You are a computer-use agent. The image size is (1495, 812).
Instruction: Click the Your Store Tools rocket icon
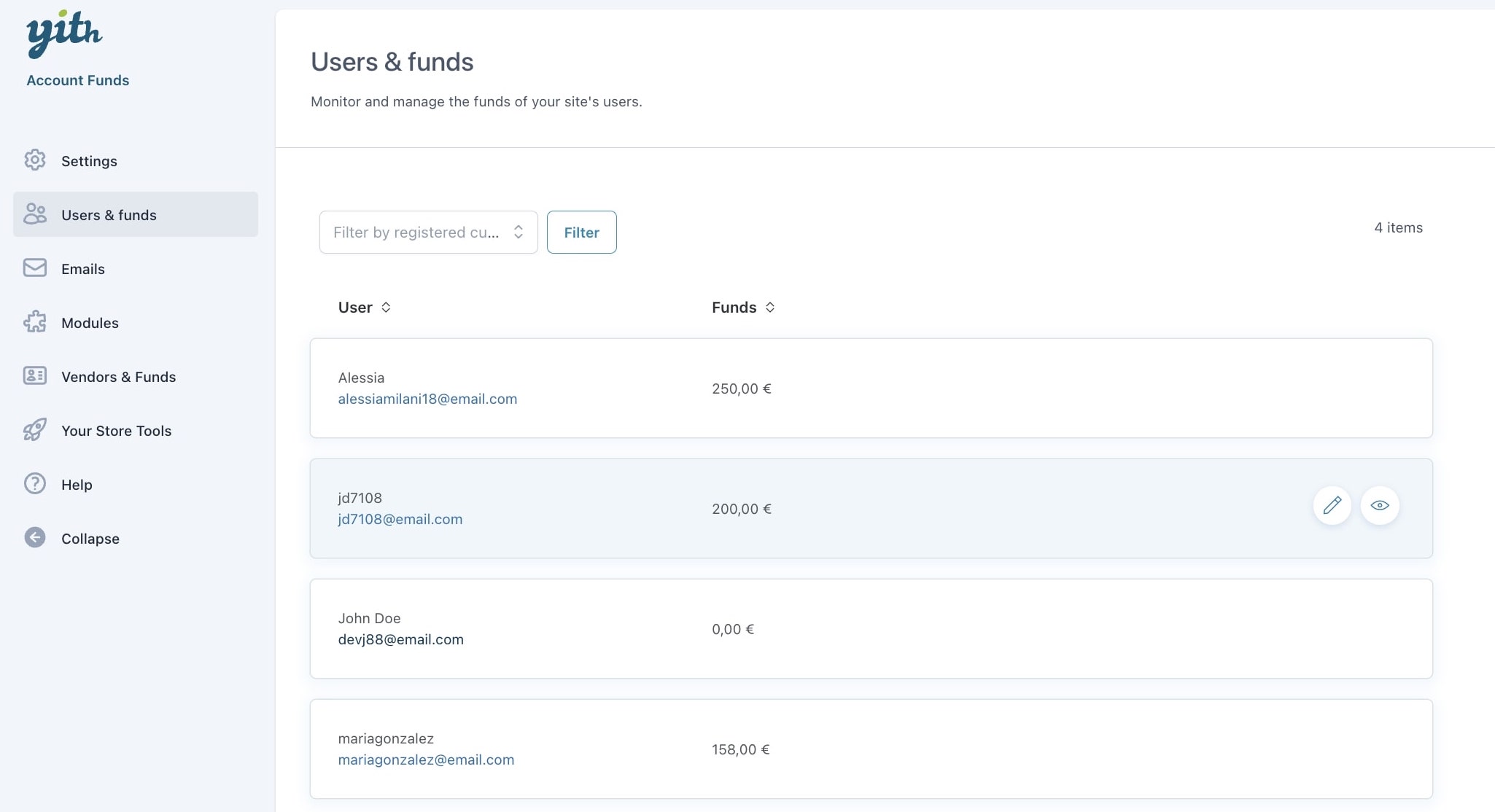tap(35, 430)
